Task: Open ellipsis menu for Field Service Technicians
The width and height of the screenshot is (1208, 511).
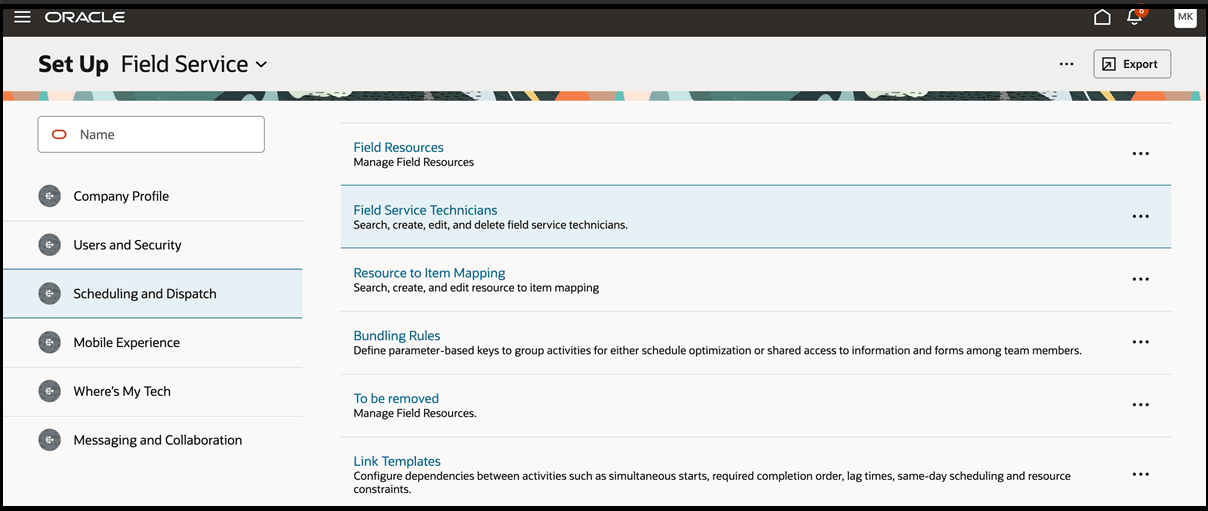Action: coord(1140,216)
